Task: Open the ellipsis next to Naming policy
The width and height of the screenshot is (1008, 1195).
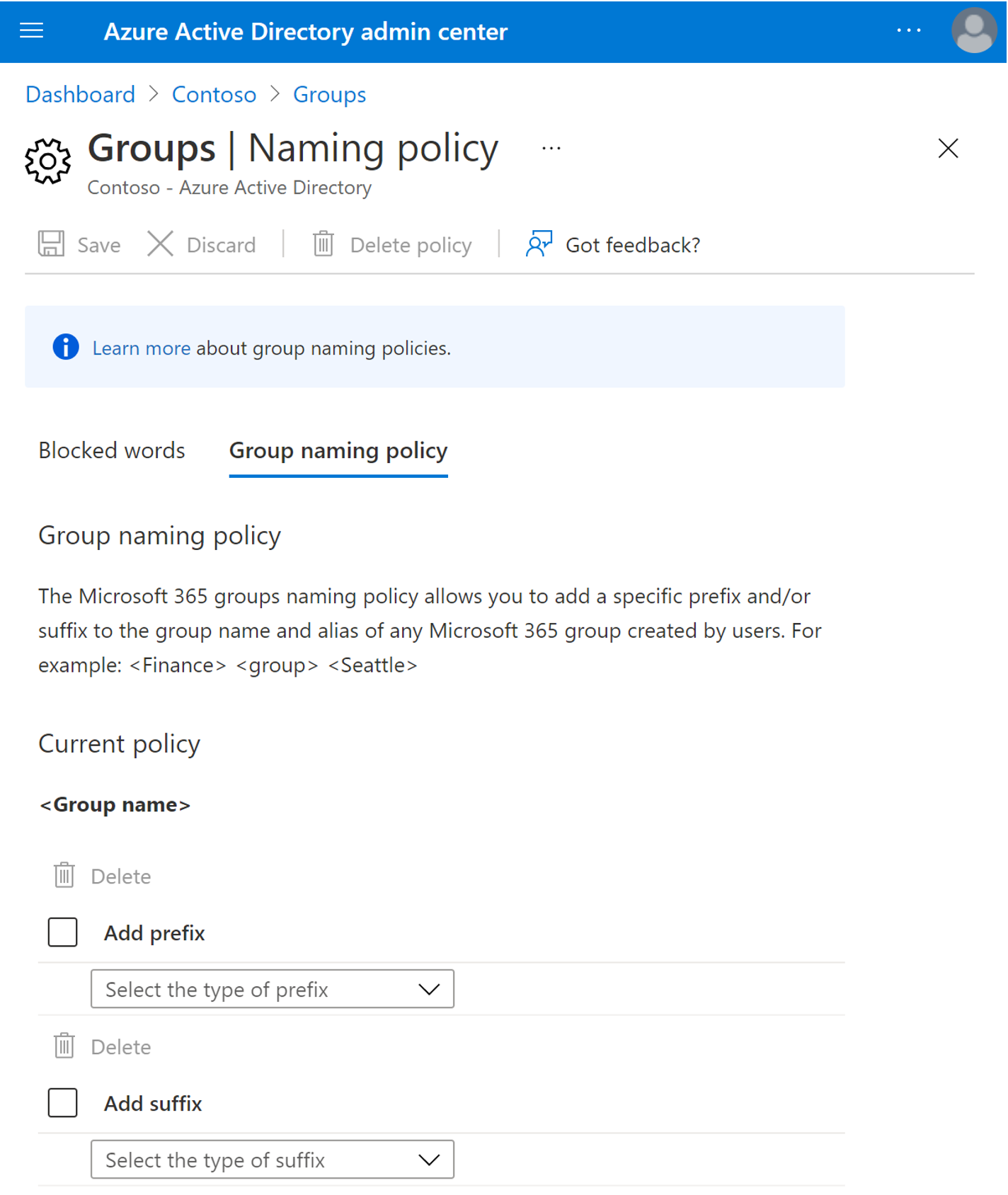Action: click(x=551, y=149)
